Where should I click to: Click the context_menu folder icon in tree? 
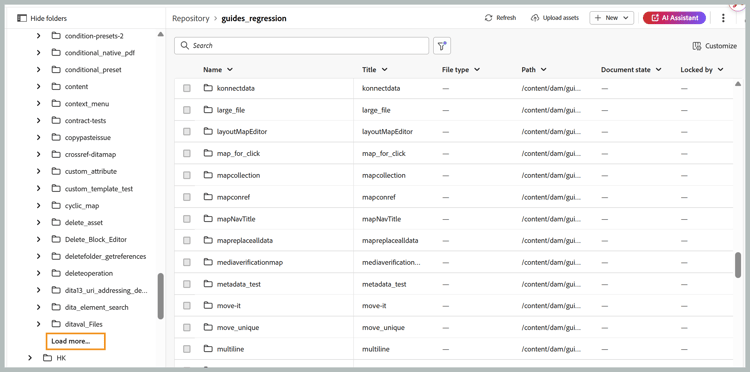pyautogui.click(x=55, y=103)
